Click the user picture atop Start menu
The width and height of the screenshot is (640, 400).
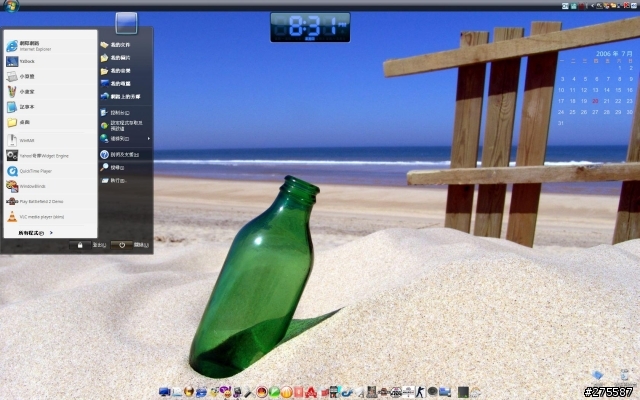(x=126, y=23)
